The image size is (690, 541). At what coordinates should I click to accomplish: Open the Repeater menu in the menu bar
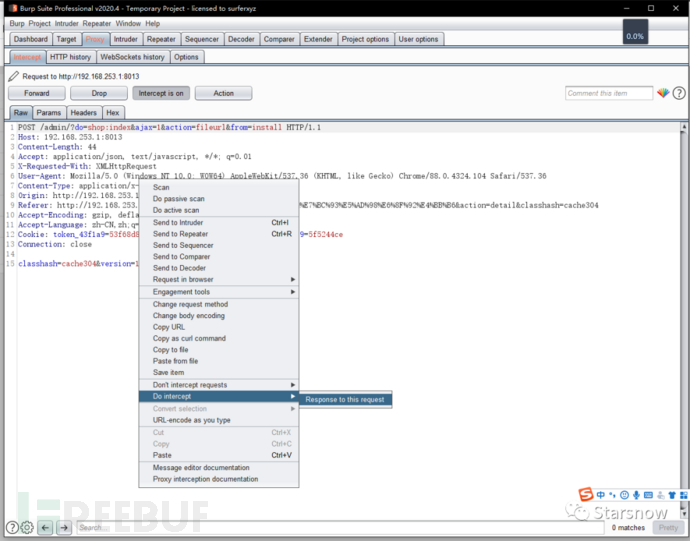[x=97, y=23]
